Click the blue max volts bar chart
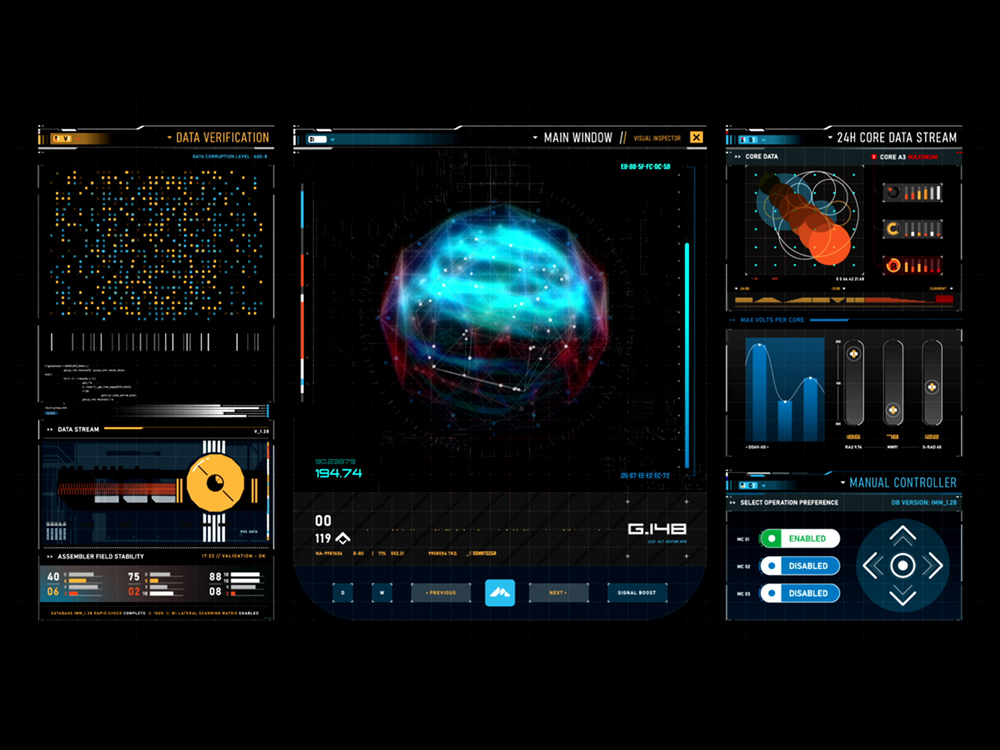The height and width of the screenshot is (750, 1000). coord(785,389)
